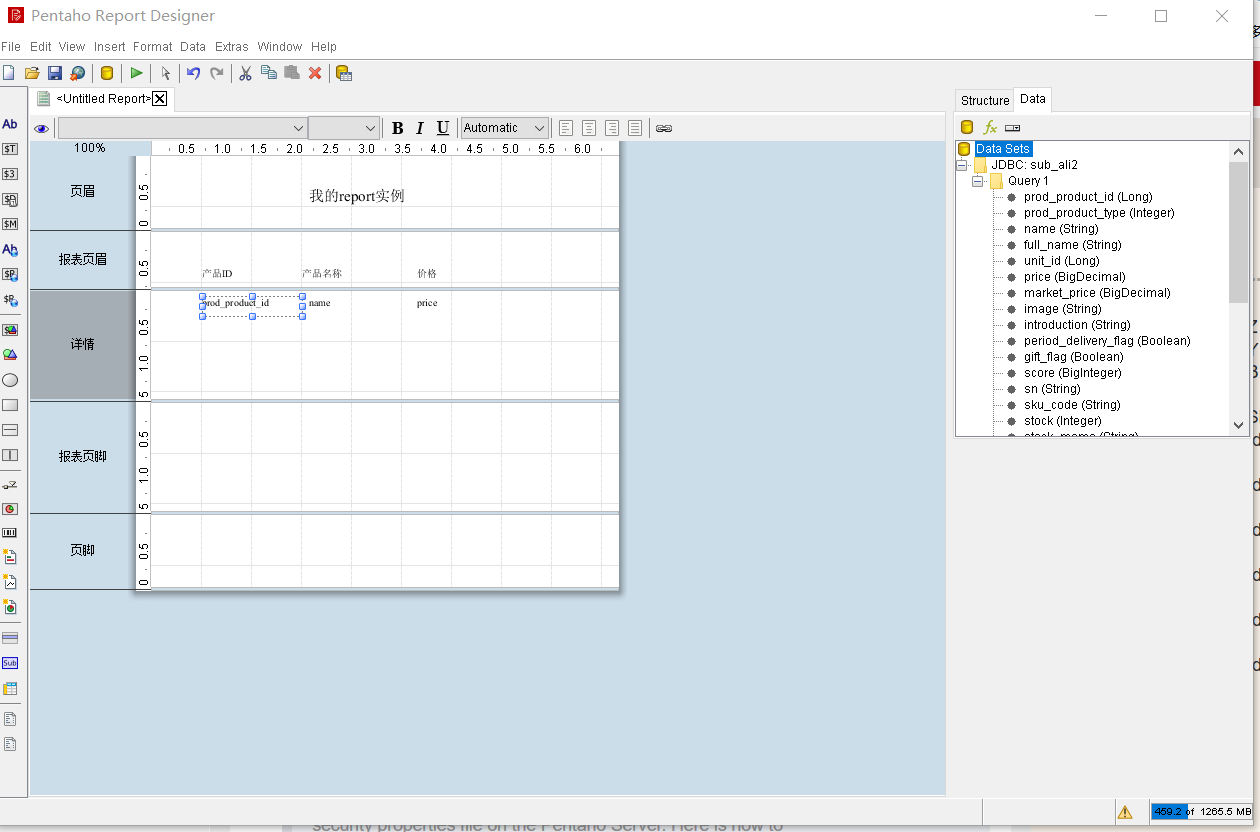The height and width of the screenshot is (832, 1260).
Task: Create a new report with toolbar icon
Action: [9, 73]
